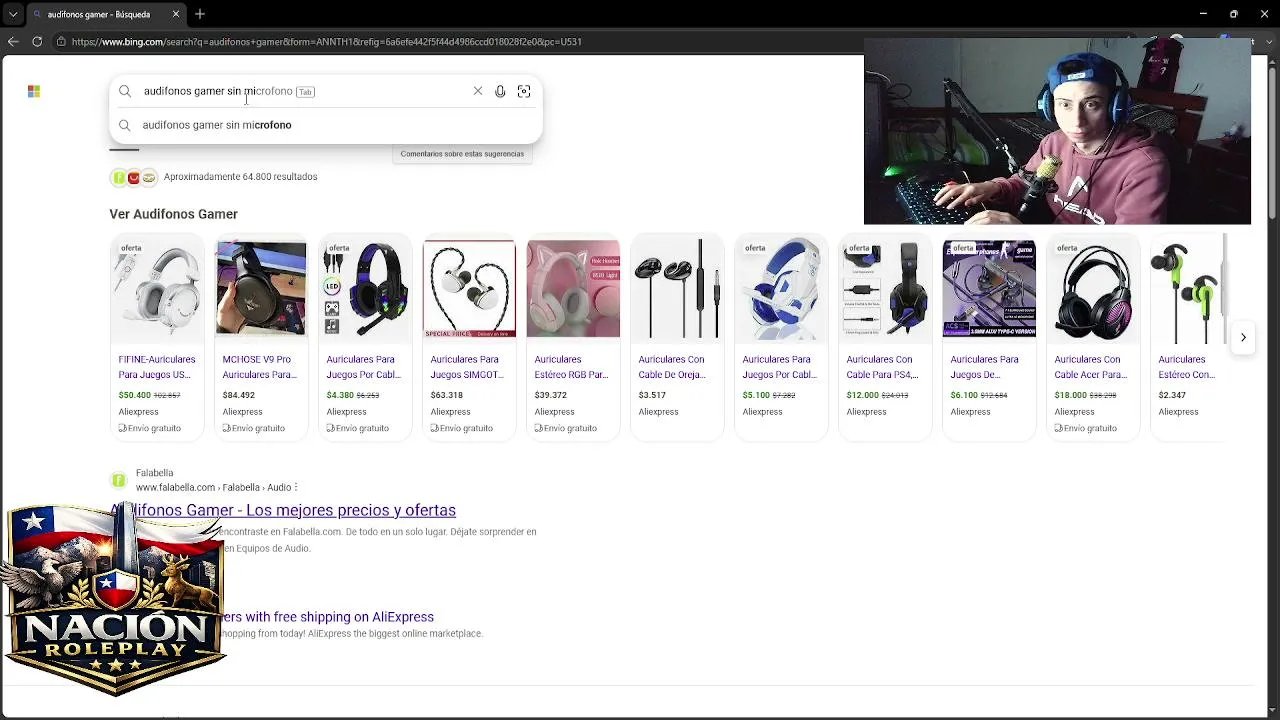Open Falabella result options menu dots
The height and width of the screenshot is (720, 1280).
coord(296,487)
